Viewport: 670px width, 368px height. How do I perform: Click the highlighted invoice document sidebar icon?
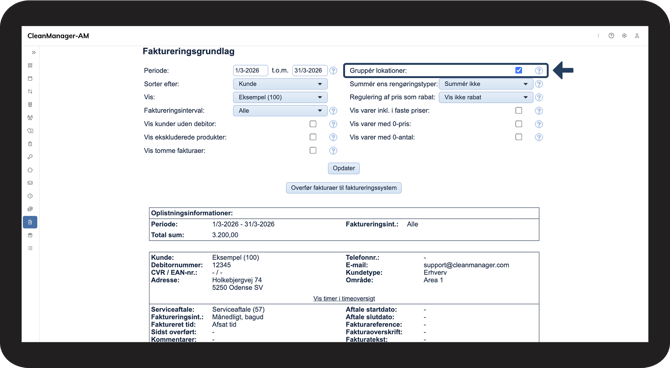tap(30, 222)
